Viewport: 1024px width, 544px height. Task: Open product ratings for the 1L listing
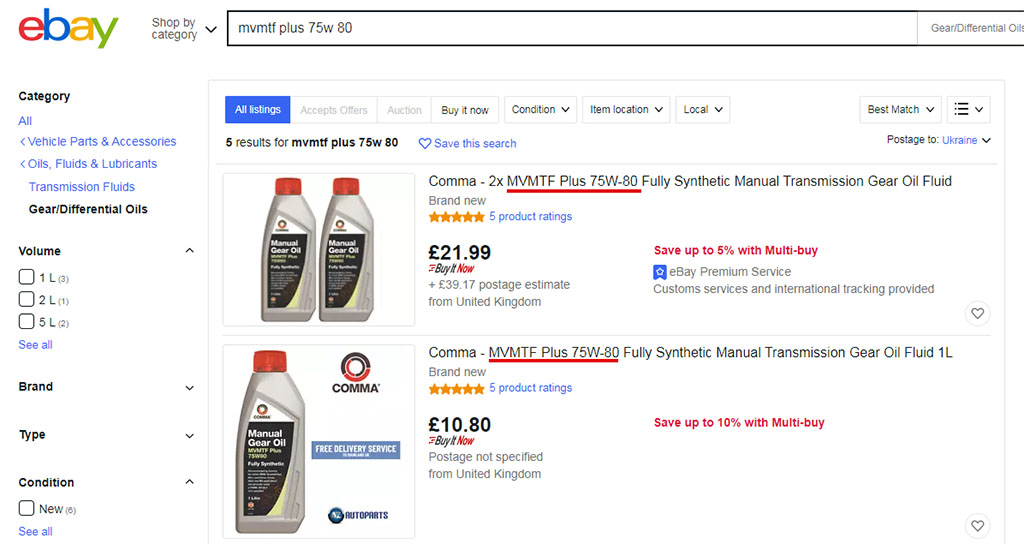tap(530, 388)
